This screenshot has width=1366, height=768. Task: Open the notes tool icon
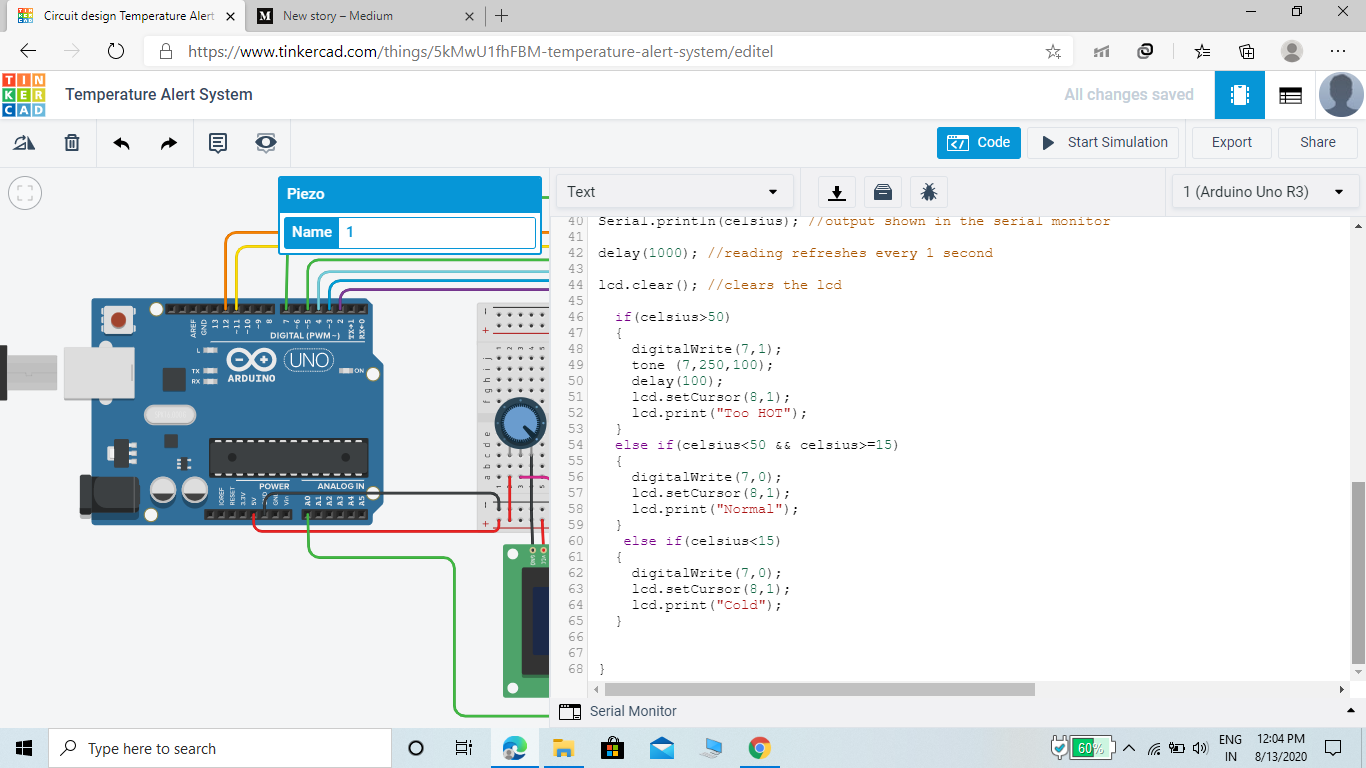click(x=217, y=143)
